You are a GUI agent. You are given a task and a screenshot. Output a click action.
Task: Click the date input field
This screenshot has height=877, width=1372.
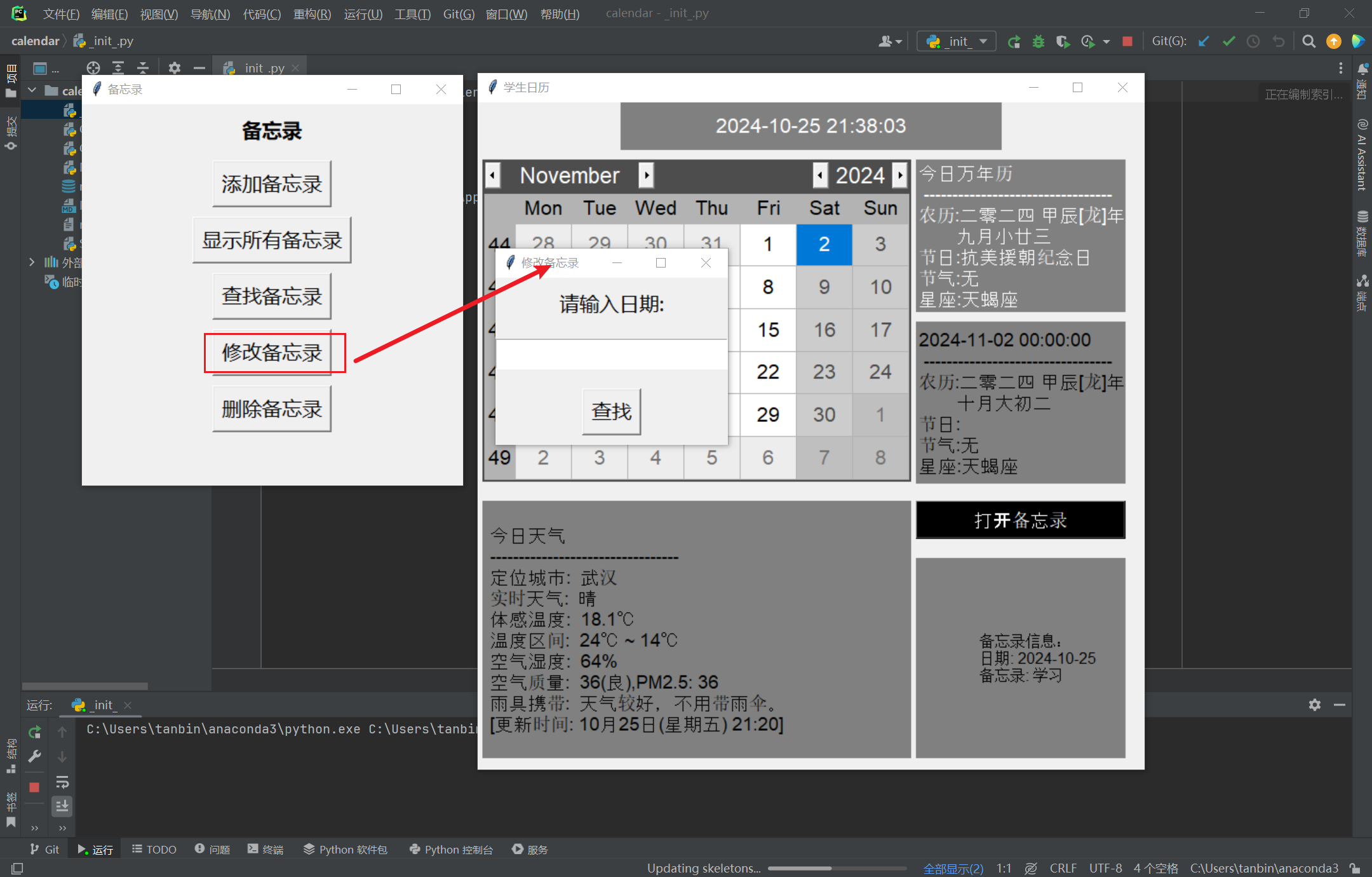pos(611,355)
